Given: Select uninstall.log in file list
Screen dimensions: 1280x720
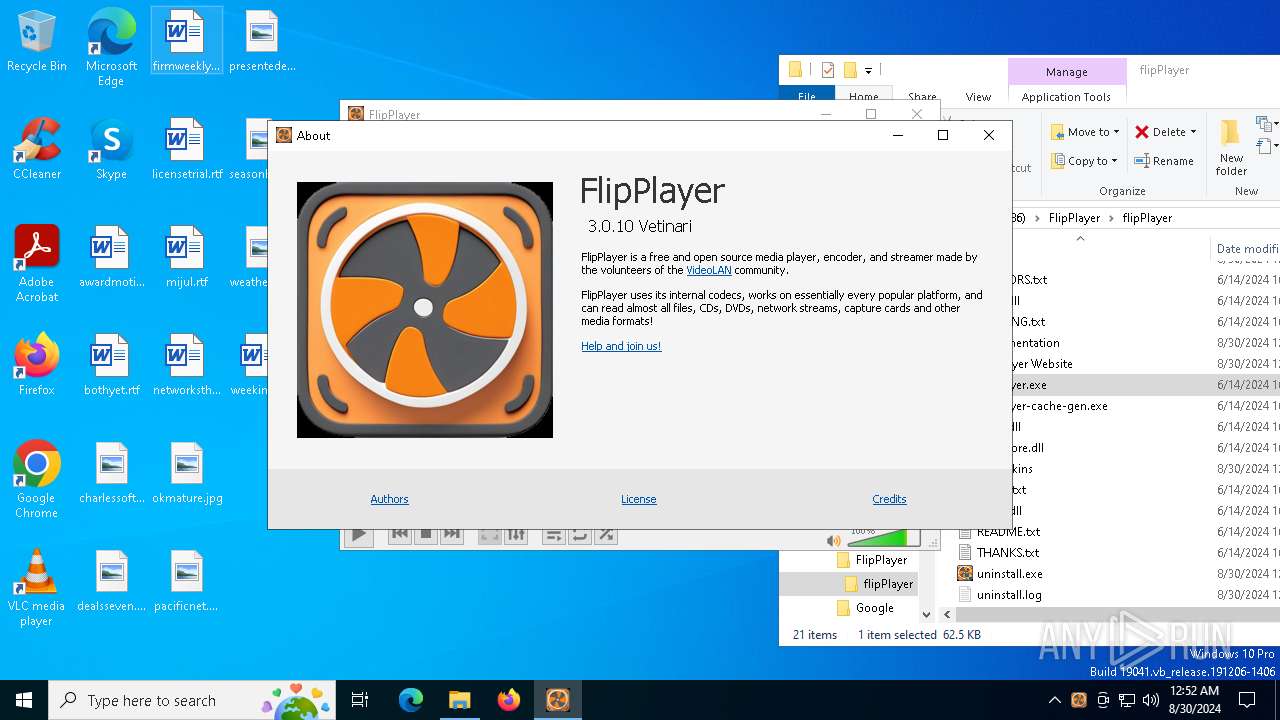Looking at the screenshot, I should [1009, 595].
